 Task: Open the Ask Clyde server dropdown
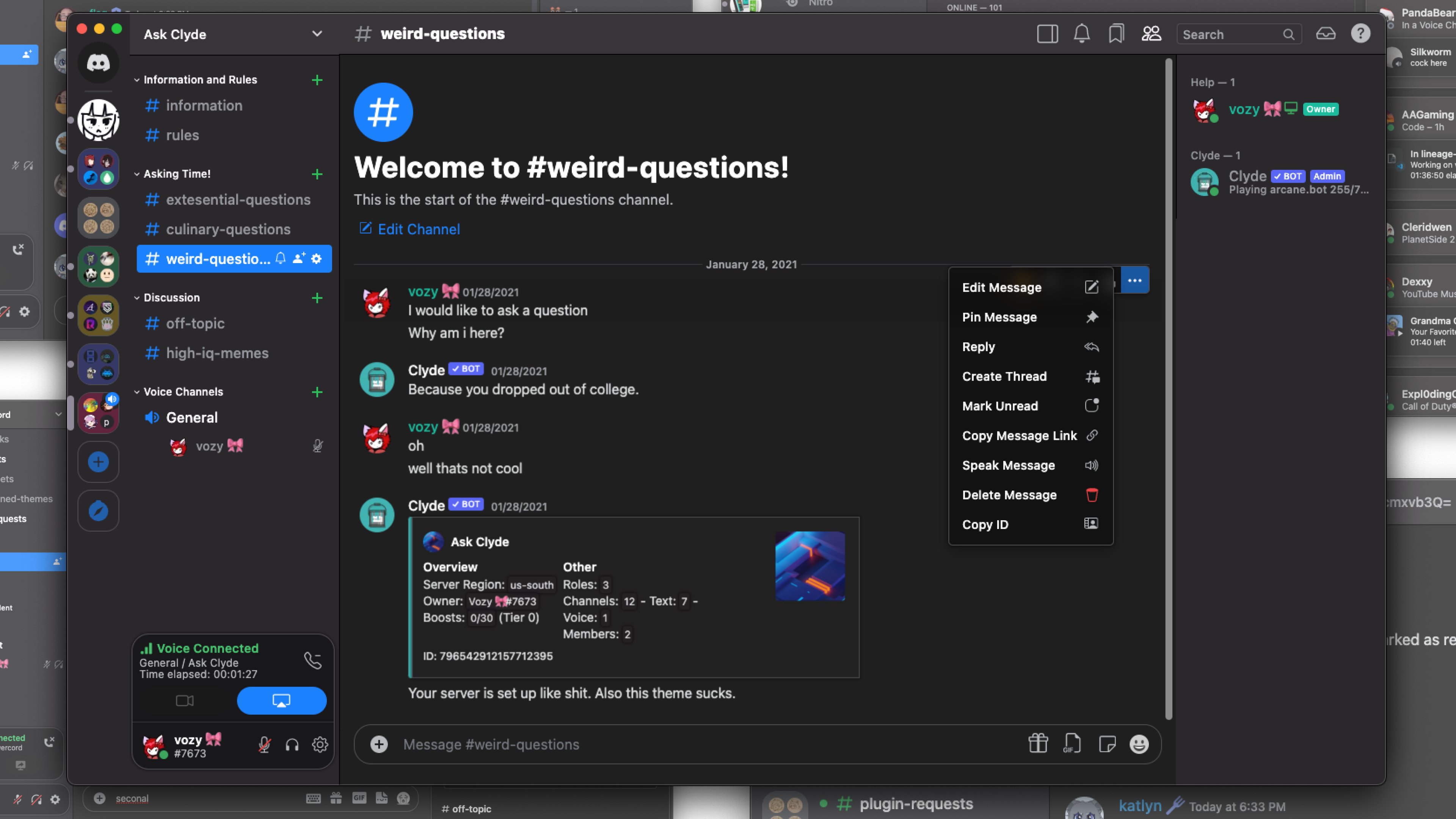(317, 34)
